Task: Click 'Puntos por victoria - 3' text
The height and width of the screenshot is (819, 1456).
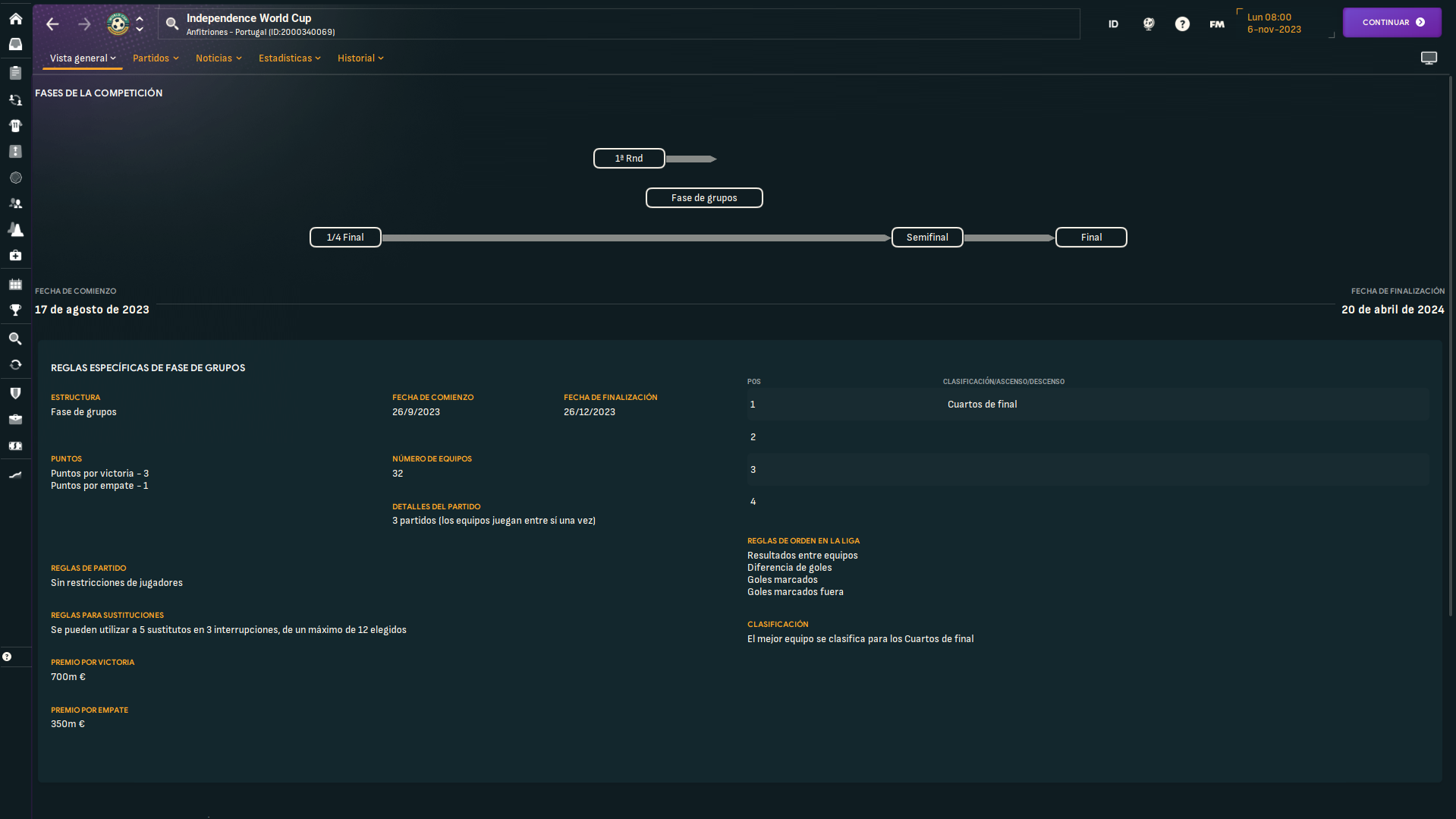Action: tap(99, 474)
